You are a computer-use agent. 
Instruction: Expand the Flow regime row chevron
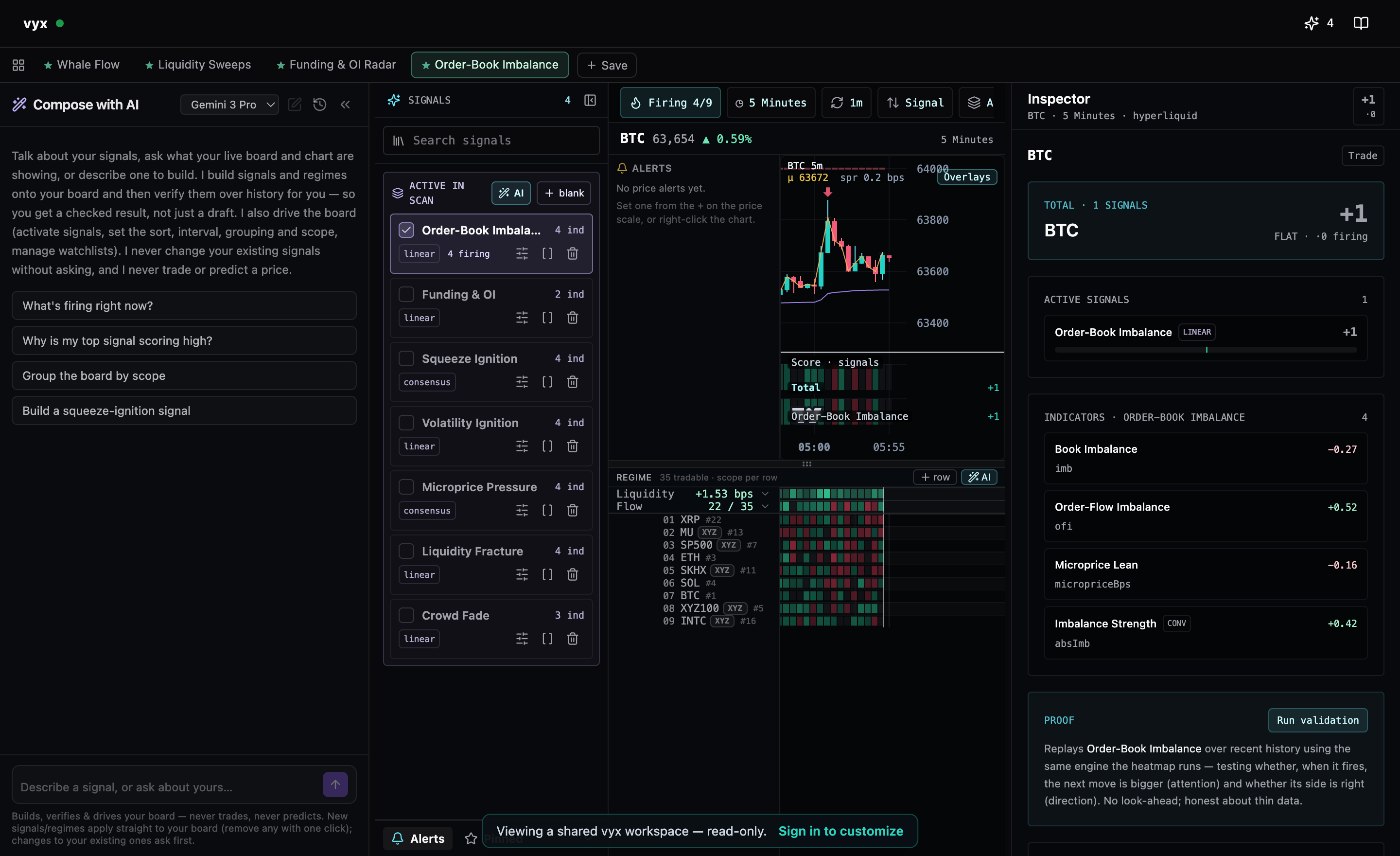pos(765,506)
